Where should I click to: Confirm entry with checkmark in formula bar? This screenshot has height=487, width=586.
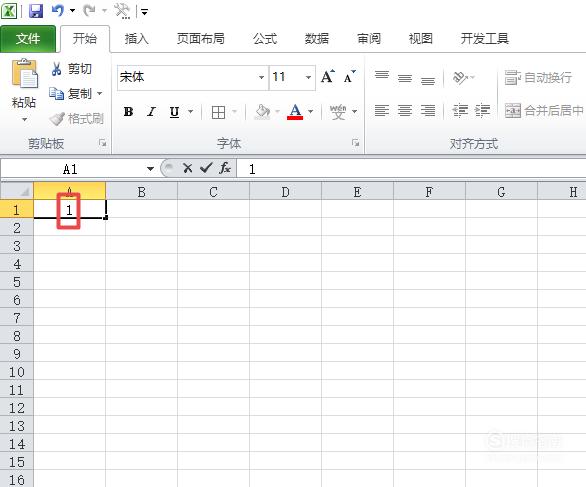click(206, 168)
